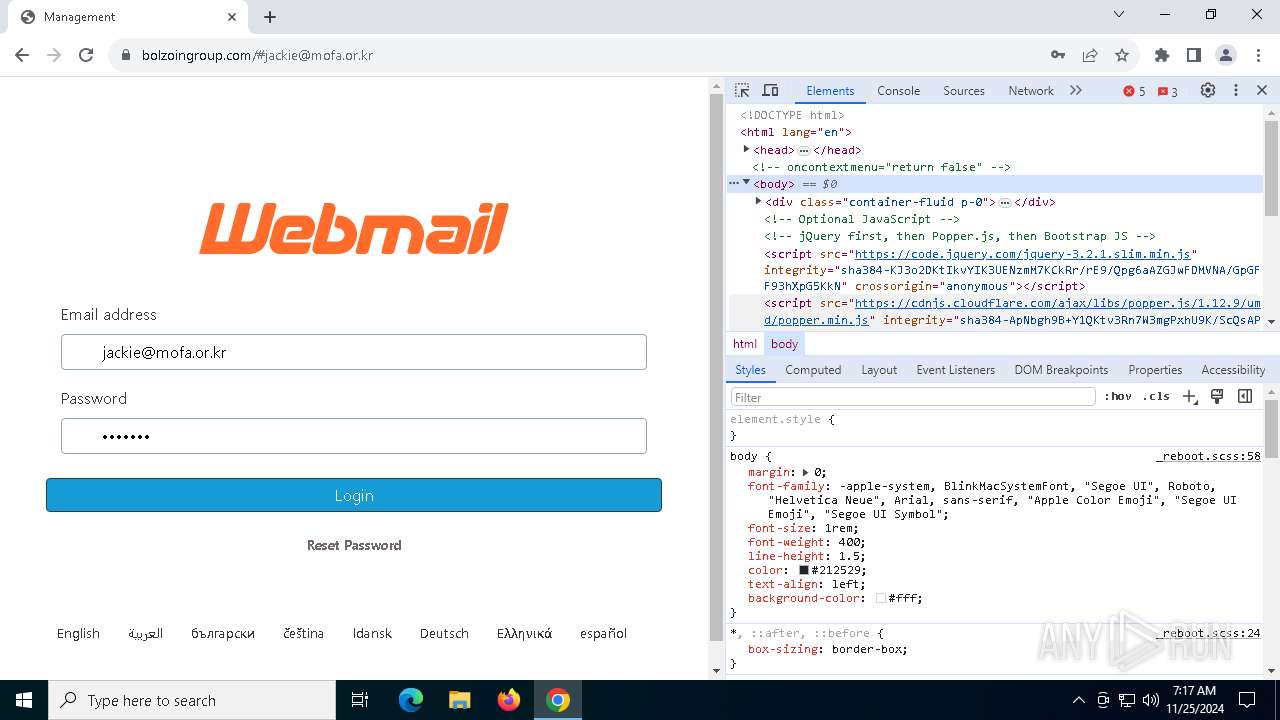Open the Extensions puzzle icon

pos(1162,55)
